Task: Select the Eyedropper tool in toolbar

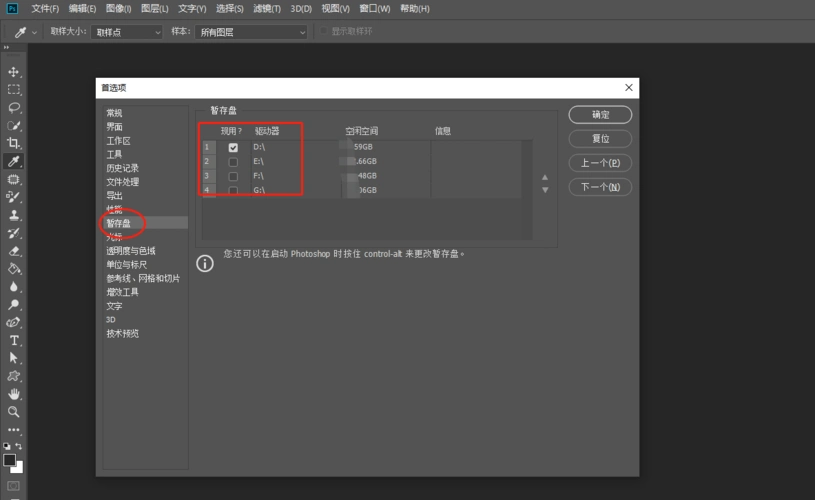Action: [x=14, y=161]
